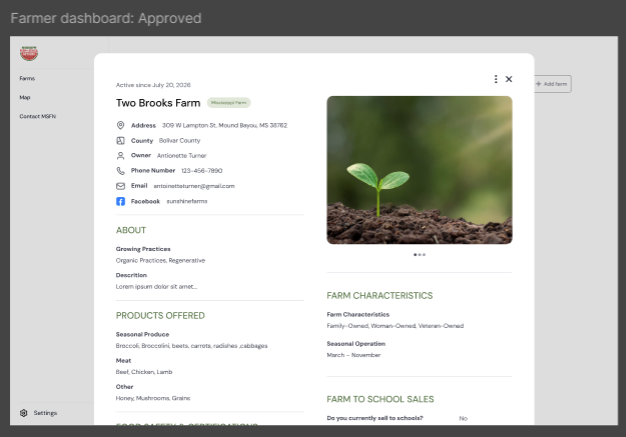The height and width of the screenshot is (437, 626).
Task: Click the Phone Number handset icon
Action: (120, 171)
